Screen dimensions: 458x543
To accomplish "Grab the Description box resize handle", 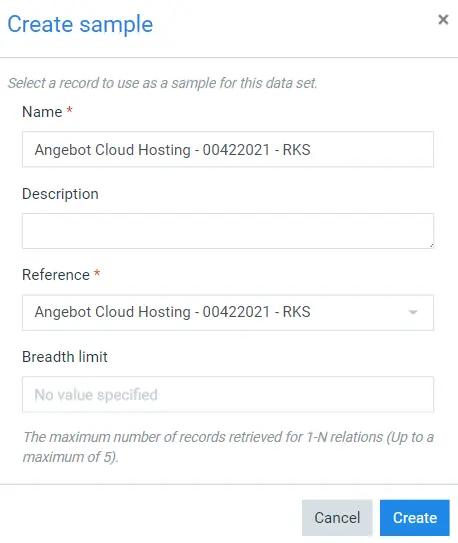I will [x=431, y=246].
